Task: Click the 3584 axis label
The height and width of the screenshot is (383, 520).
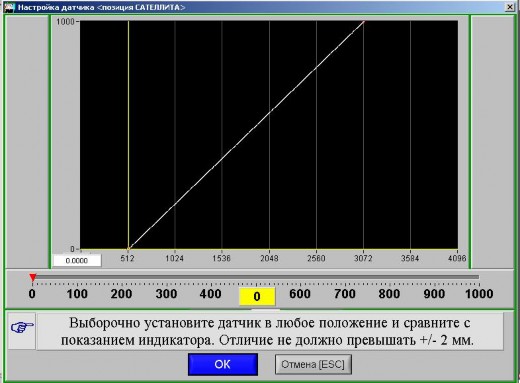Action: (410, 258)
